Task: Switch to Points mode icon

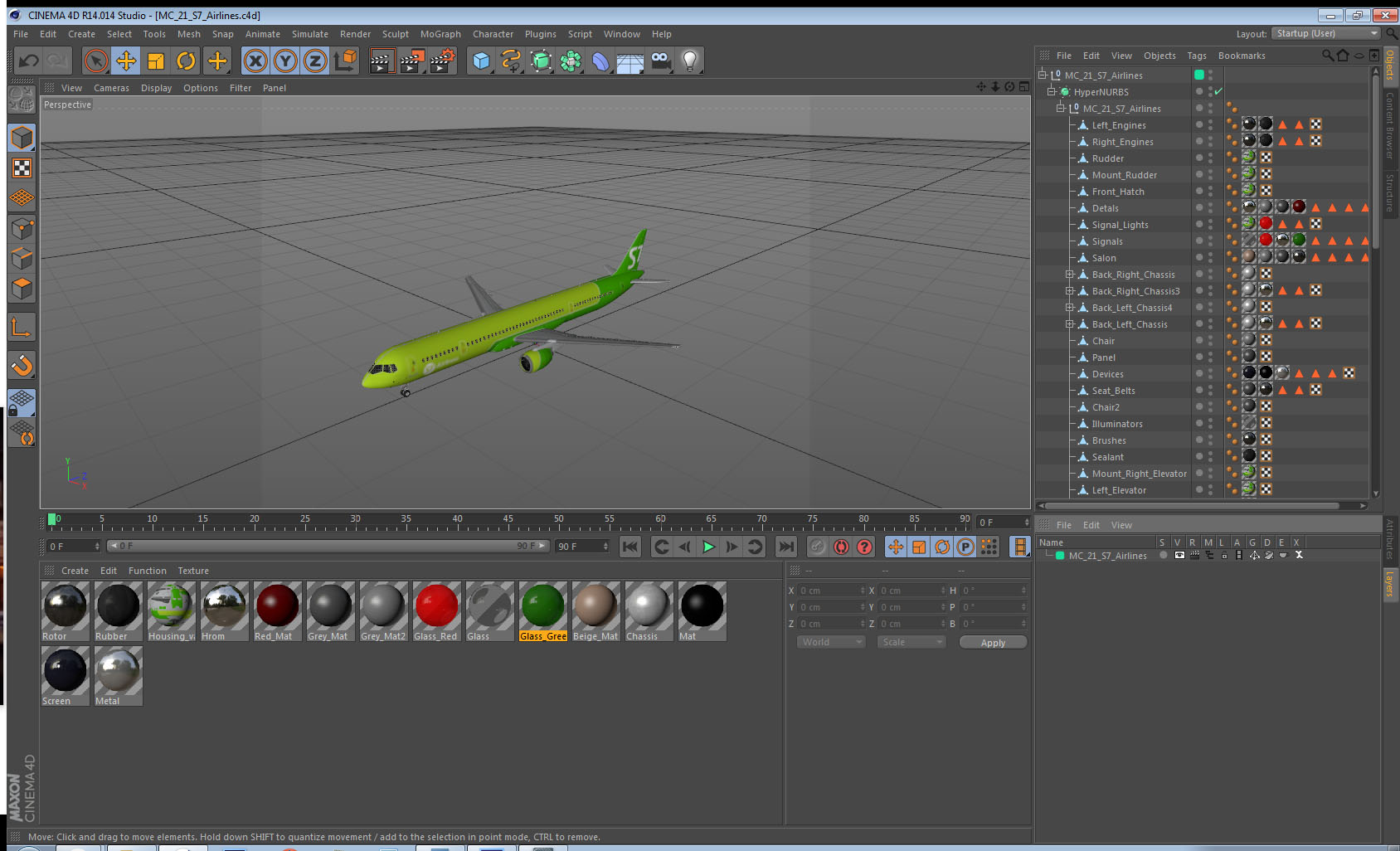Action: coord(22,228)
